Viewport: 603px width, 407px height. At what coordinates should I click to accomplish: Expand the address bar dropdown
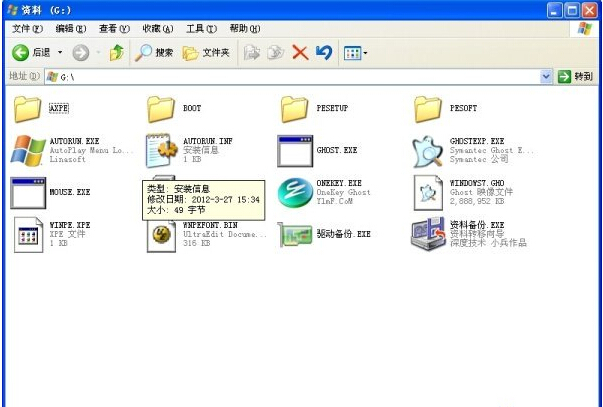[545, 77]
